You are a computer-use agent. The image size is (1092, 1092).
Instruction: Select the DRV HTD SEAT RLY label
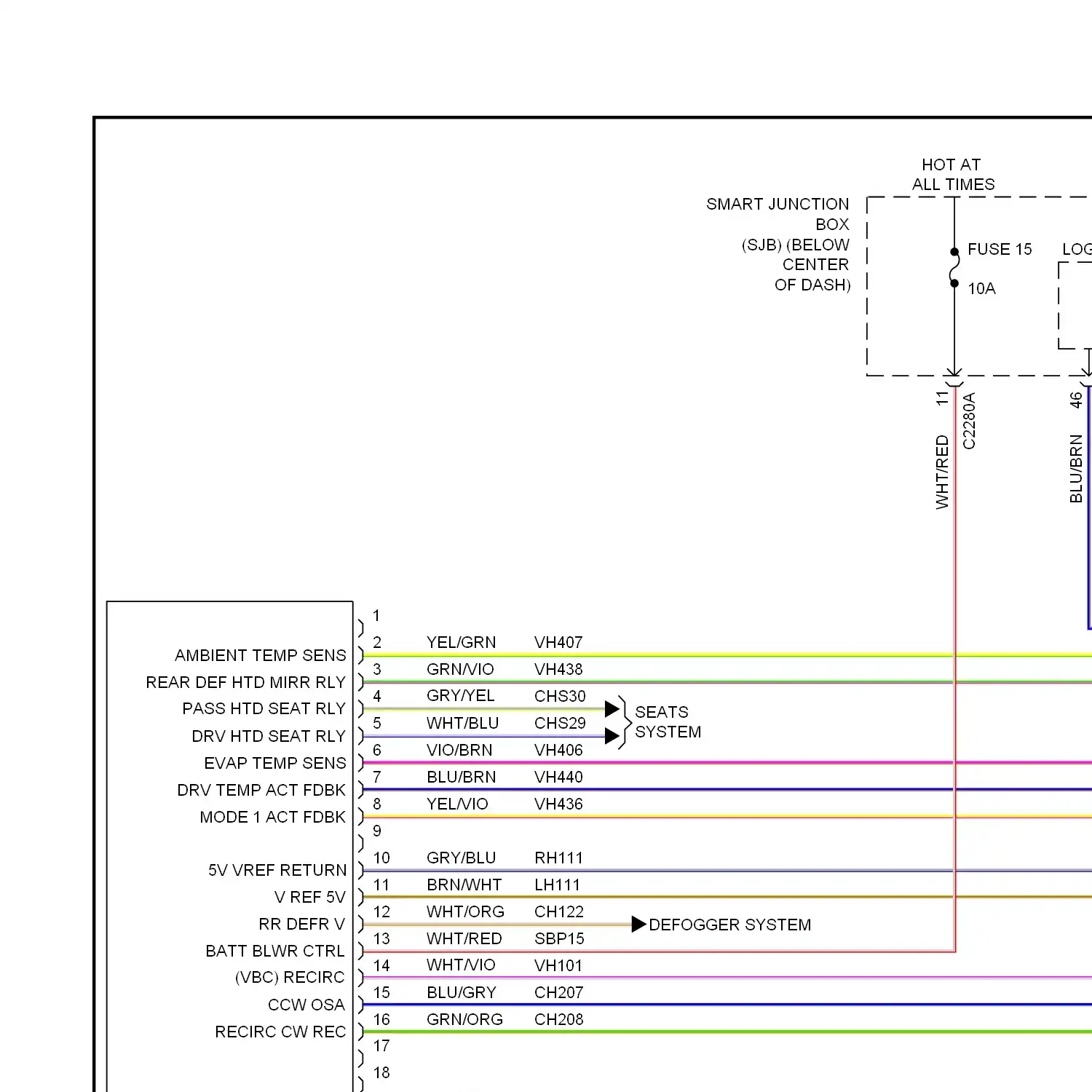[269, 736]
